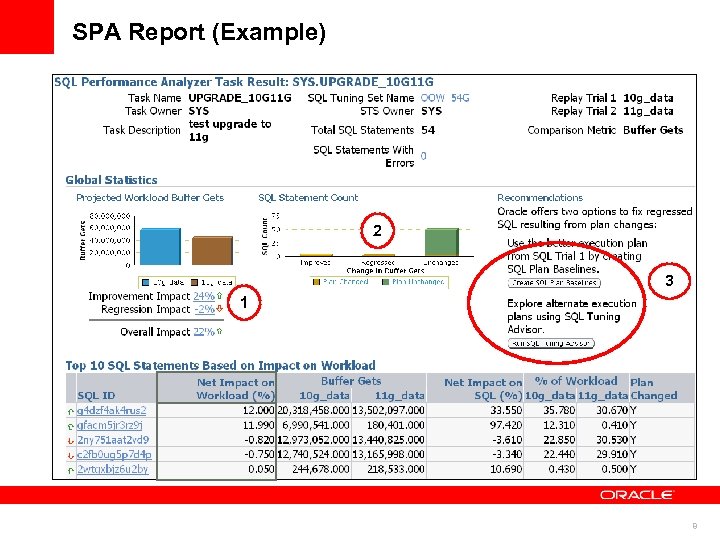Open SQL ID g4dzf4ak4rus2 link
The width and height of the screenshot is (720, 540).
(112, 411)
